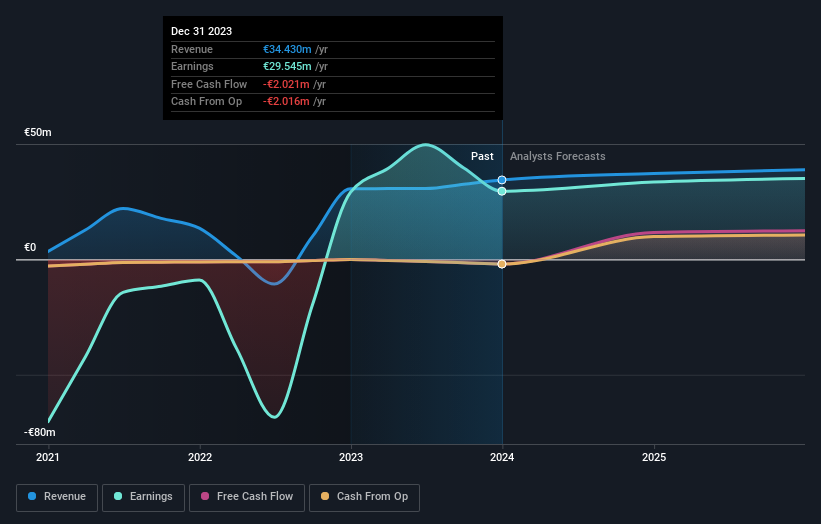Toggle the Cash From Op legend series

pyautogui.click(x=364, y=497)
